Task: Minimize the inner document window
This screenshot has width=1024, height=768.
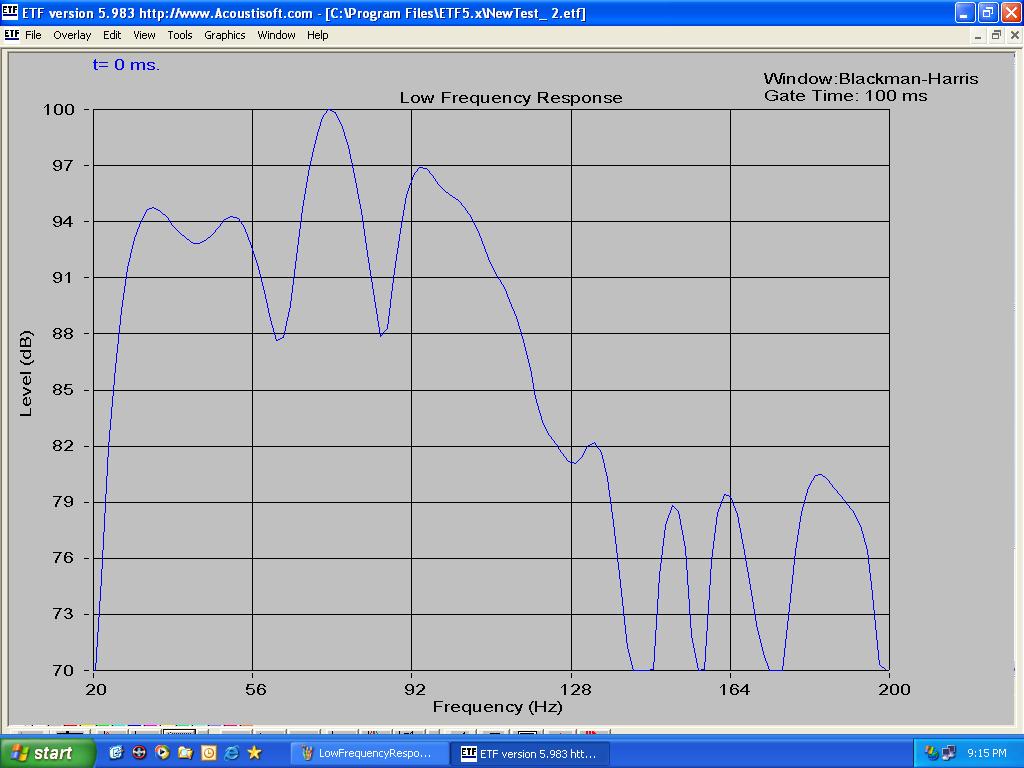Action: click(x=979, y=35)
